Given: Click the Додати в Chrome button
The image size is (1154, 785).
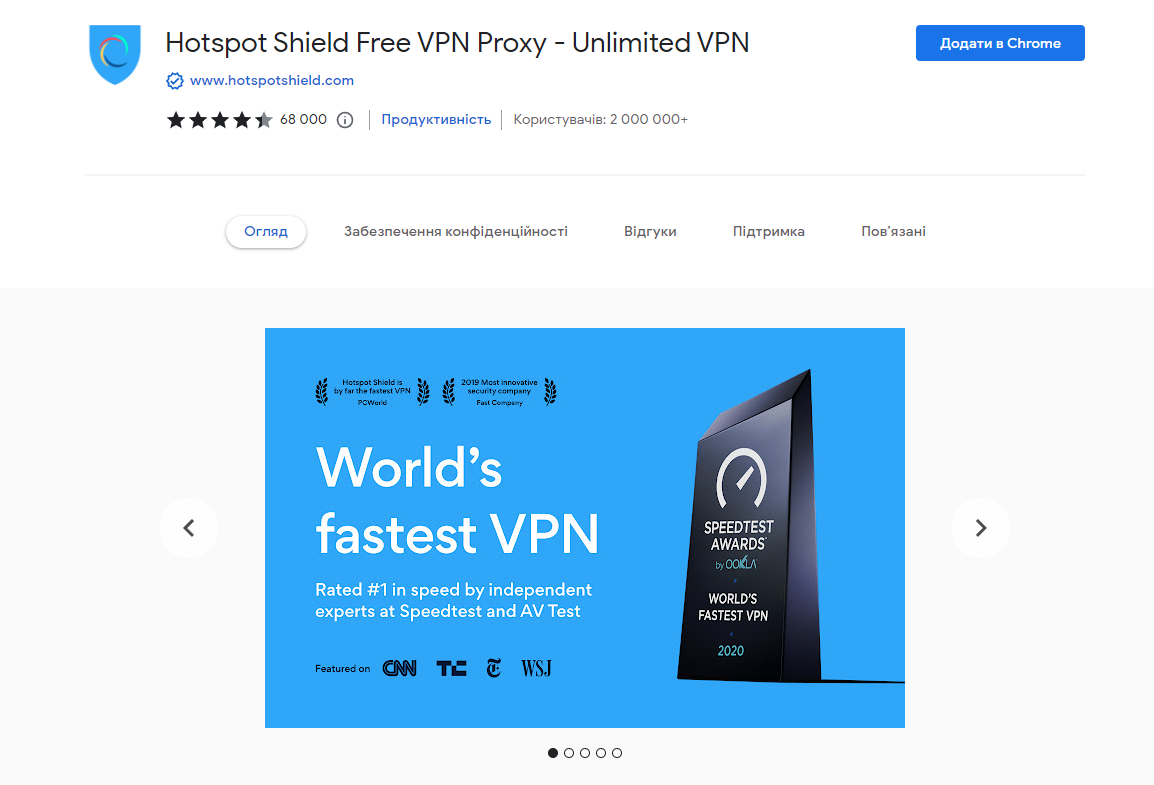Looking at the screenshot, I should [1000, 43].
